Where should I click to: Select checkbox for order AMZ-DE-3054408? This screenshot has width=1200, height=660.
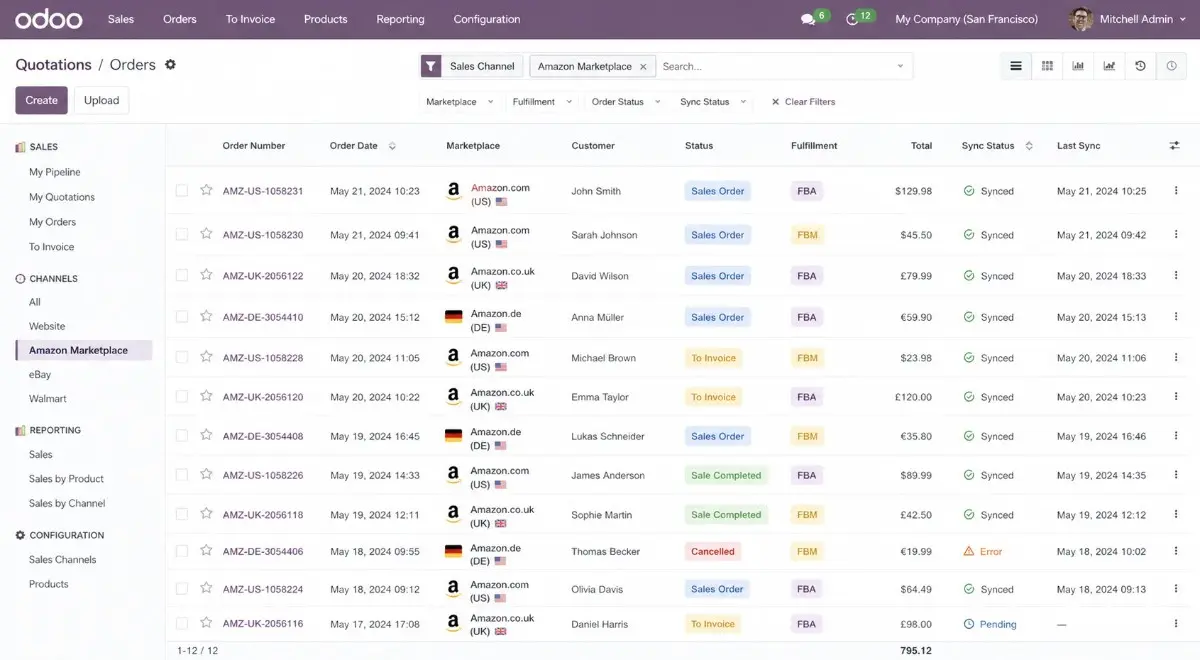[x=182, y=436]
